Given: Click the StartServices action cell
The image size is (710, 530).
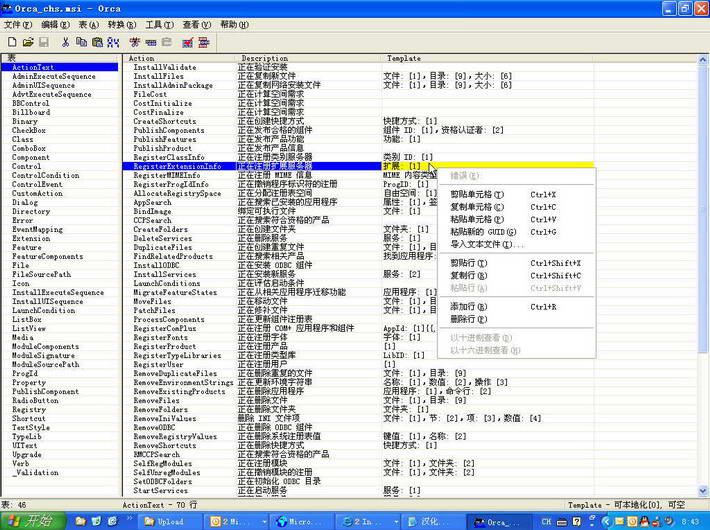Looking at the screenshot, I should click(161, 491).
